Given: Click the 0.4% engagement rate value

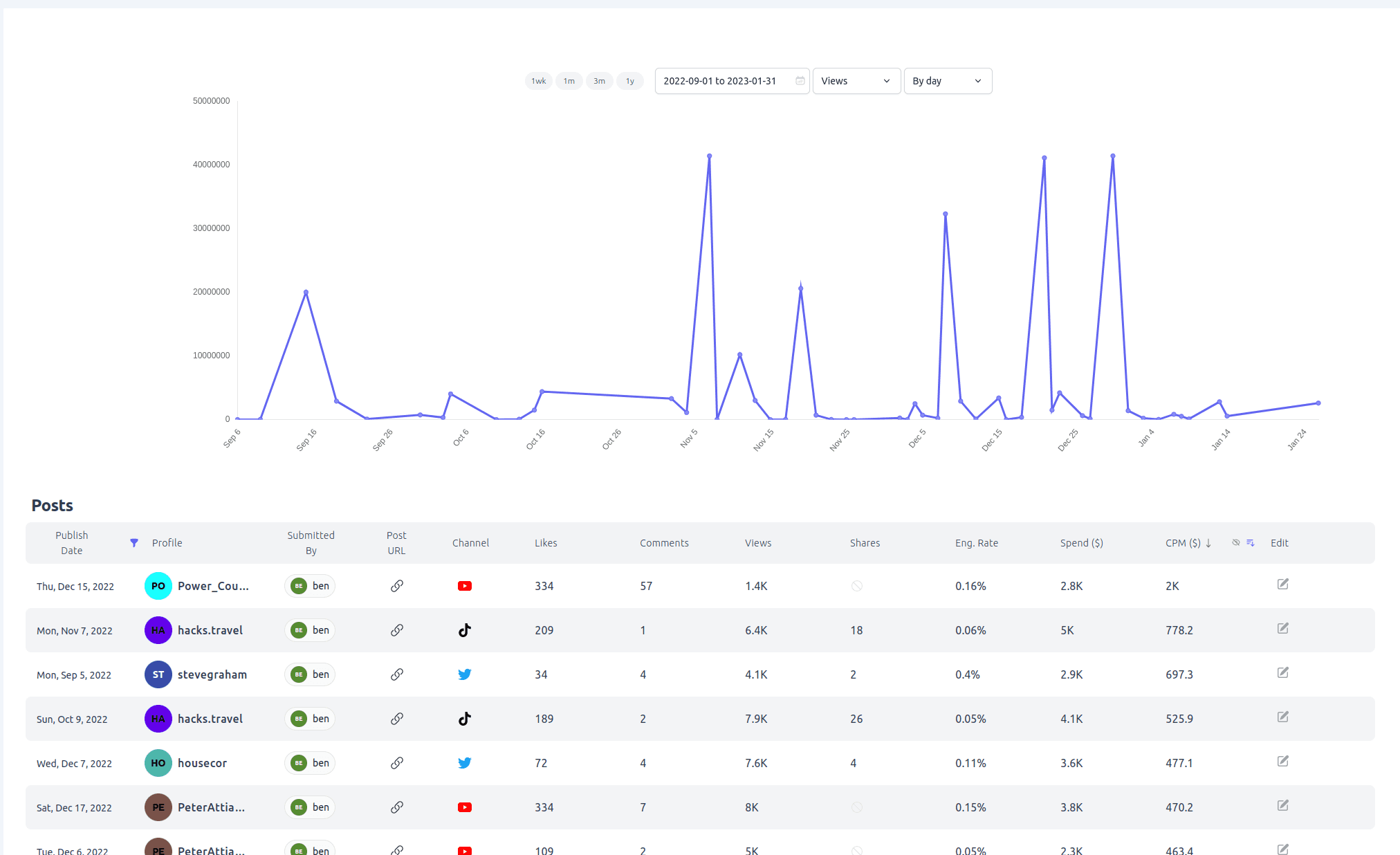Looking at the screenshot, I should pos(968,674).
